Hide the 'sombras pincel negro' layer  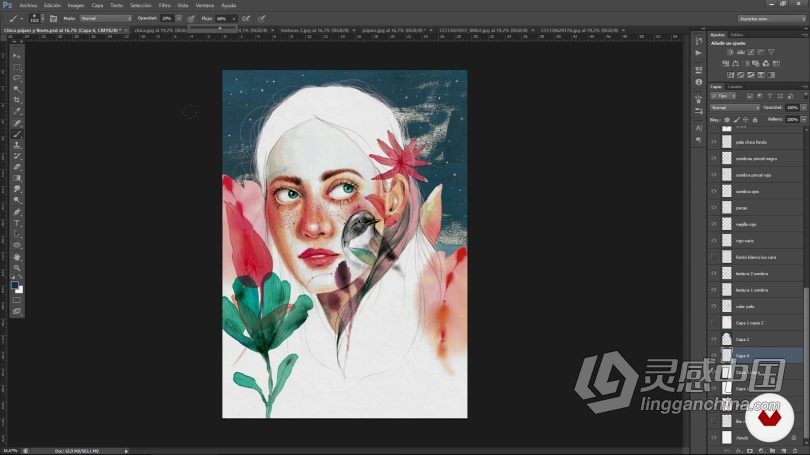714,159
